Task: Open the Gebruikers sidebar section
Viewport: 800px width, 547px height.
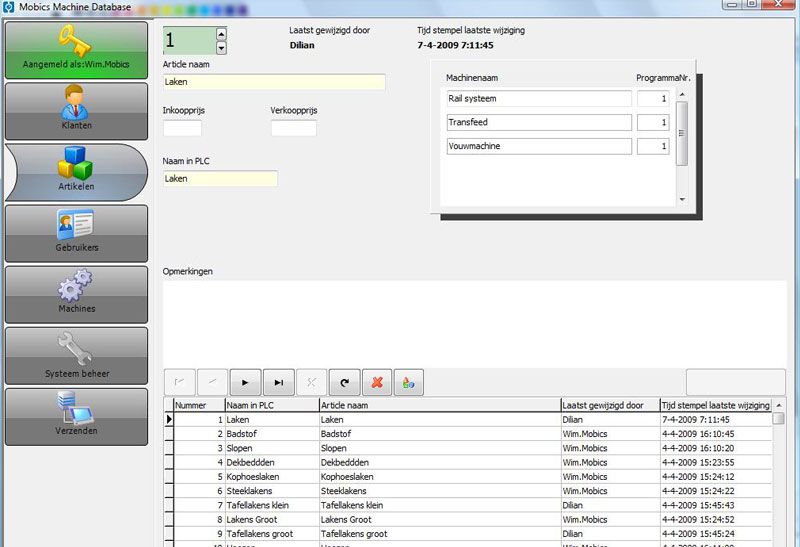Action: coord(76,233)
